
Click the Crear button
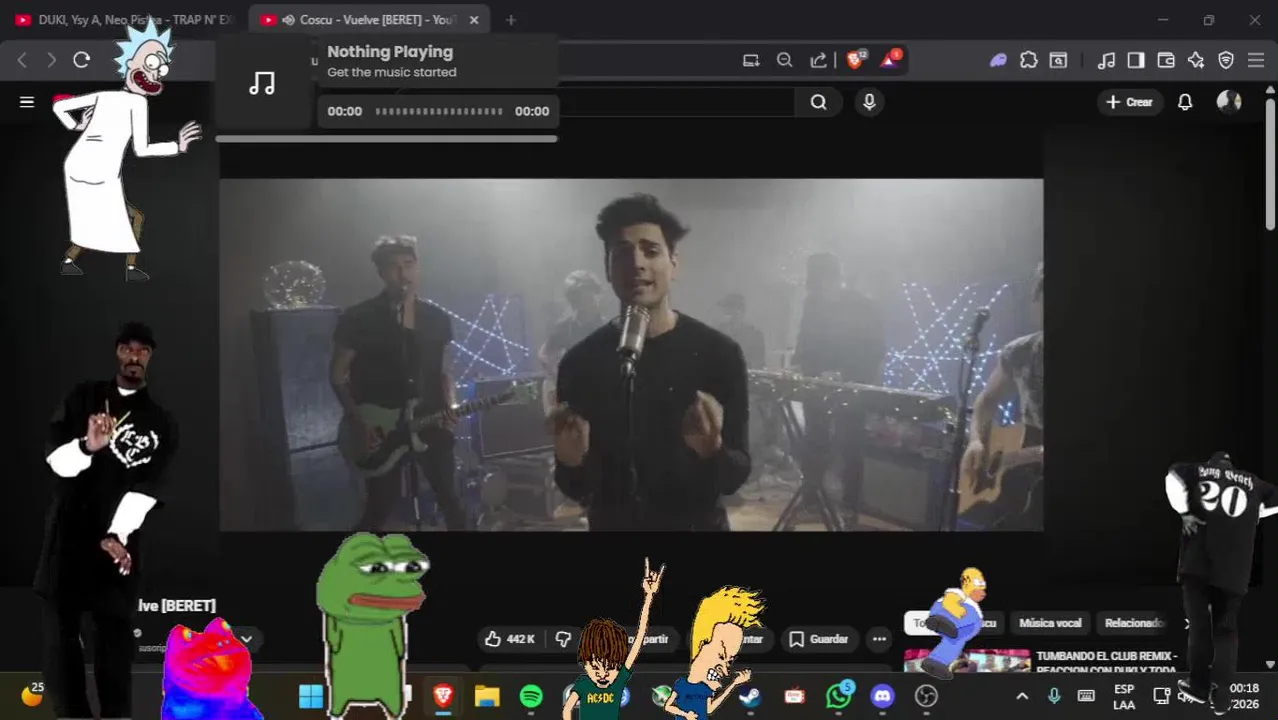tap(1129, 102)
